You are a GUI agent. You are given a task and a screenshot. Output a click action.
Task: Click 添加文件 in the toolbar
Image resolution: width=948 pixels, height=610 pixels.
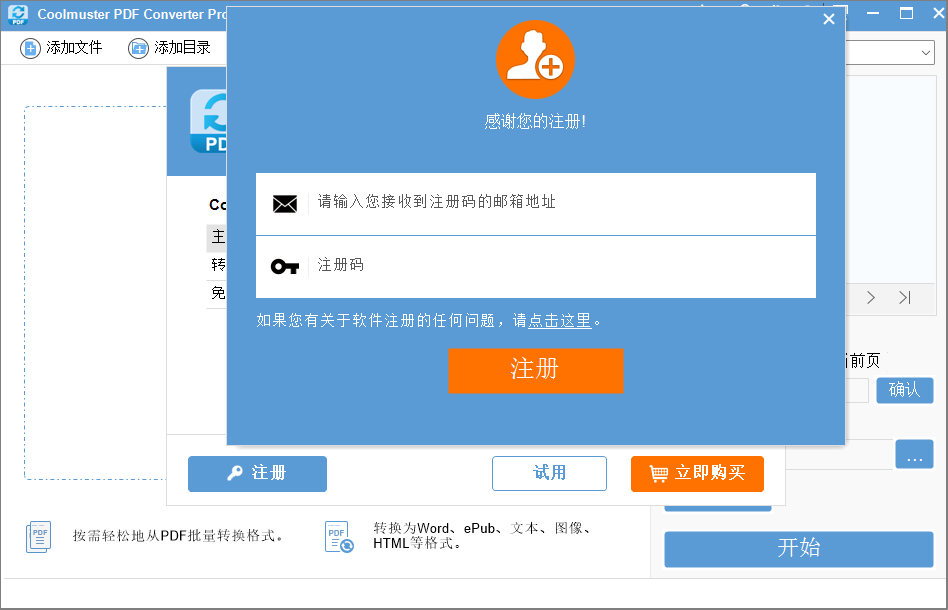click(61, 48)
